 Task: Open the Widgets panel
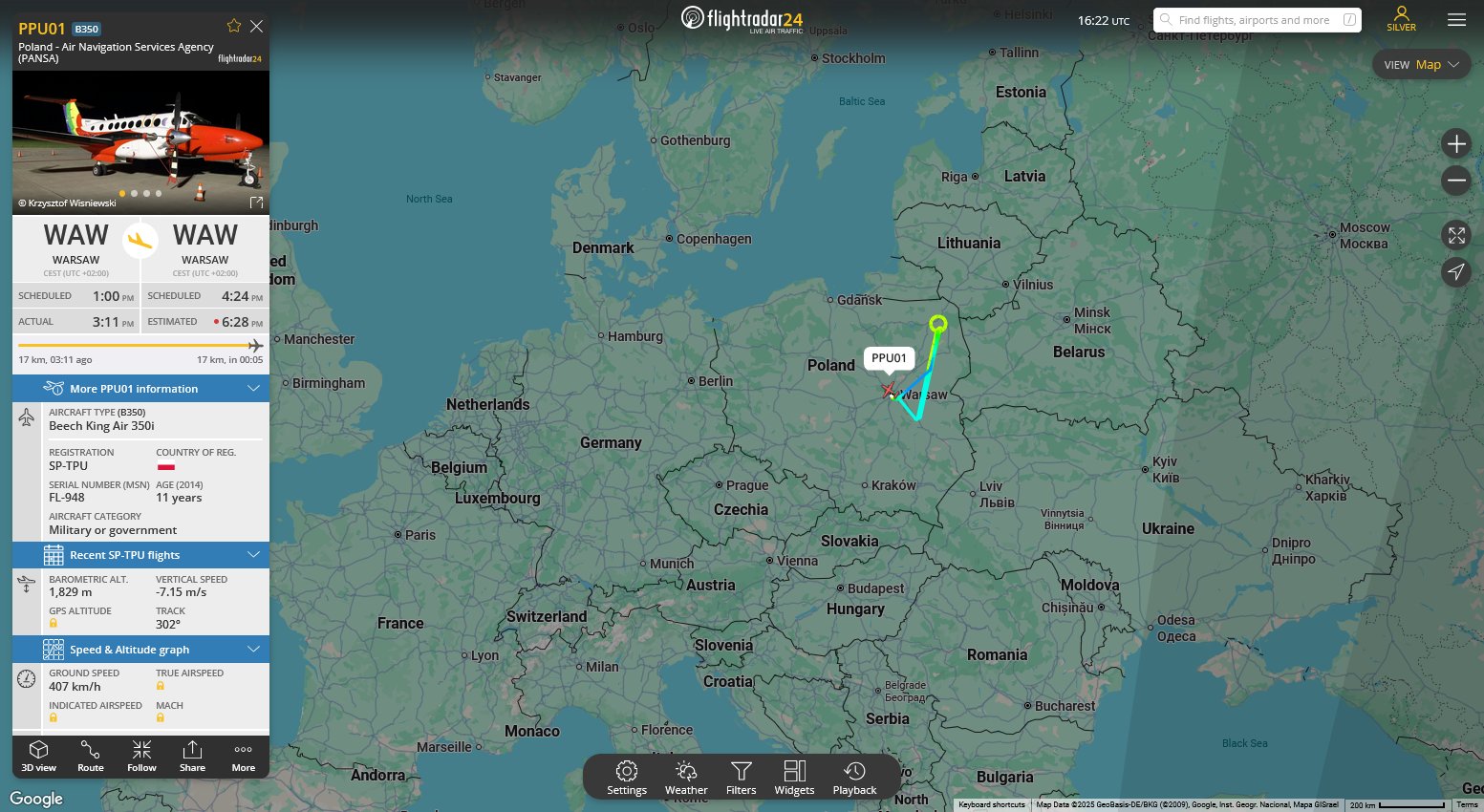coord(794,778)
